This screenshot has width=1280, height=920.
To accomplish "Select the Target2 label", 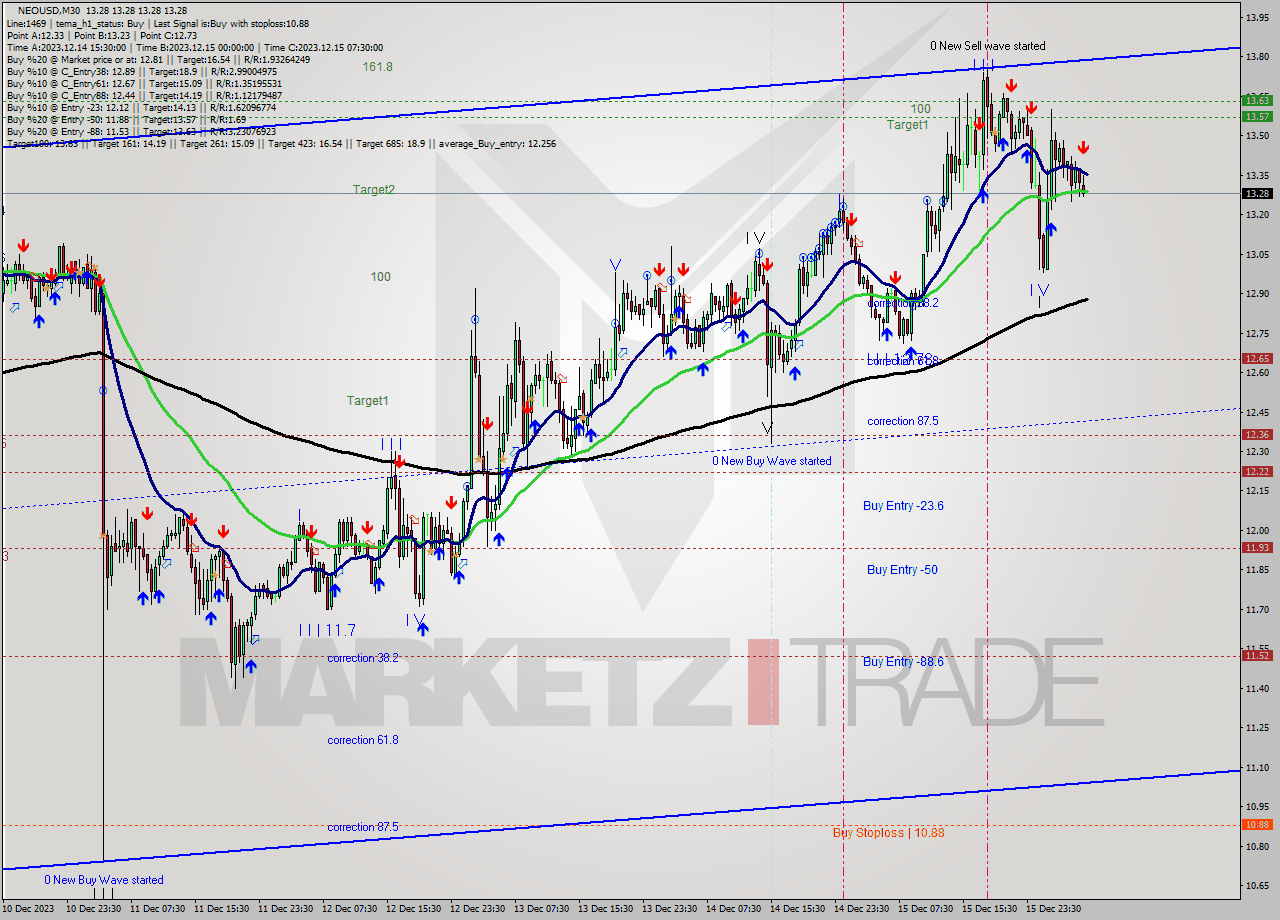I will tap(373, 189).
